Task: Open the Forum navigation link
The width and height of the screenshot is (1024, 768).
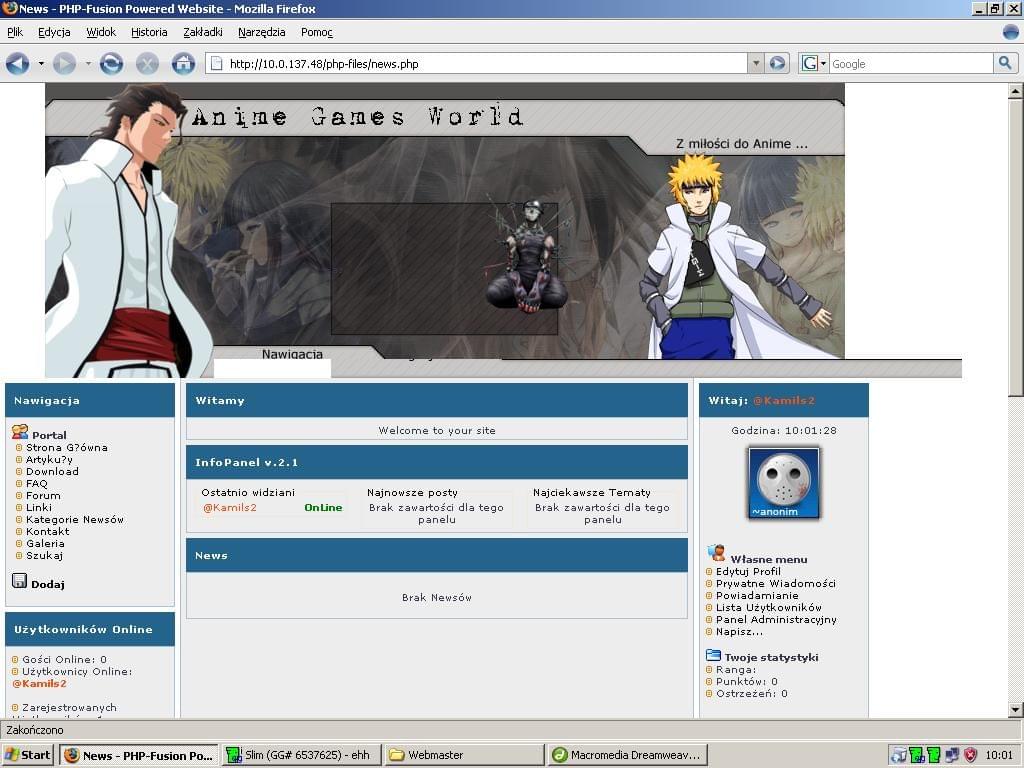Action: coord(43,495)
